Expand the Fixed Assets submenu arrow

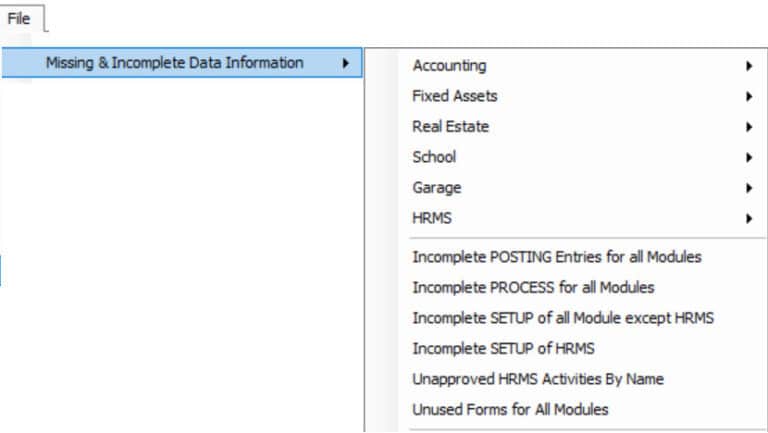[748, 96]
